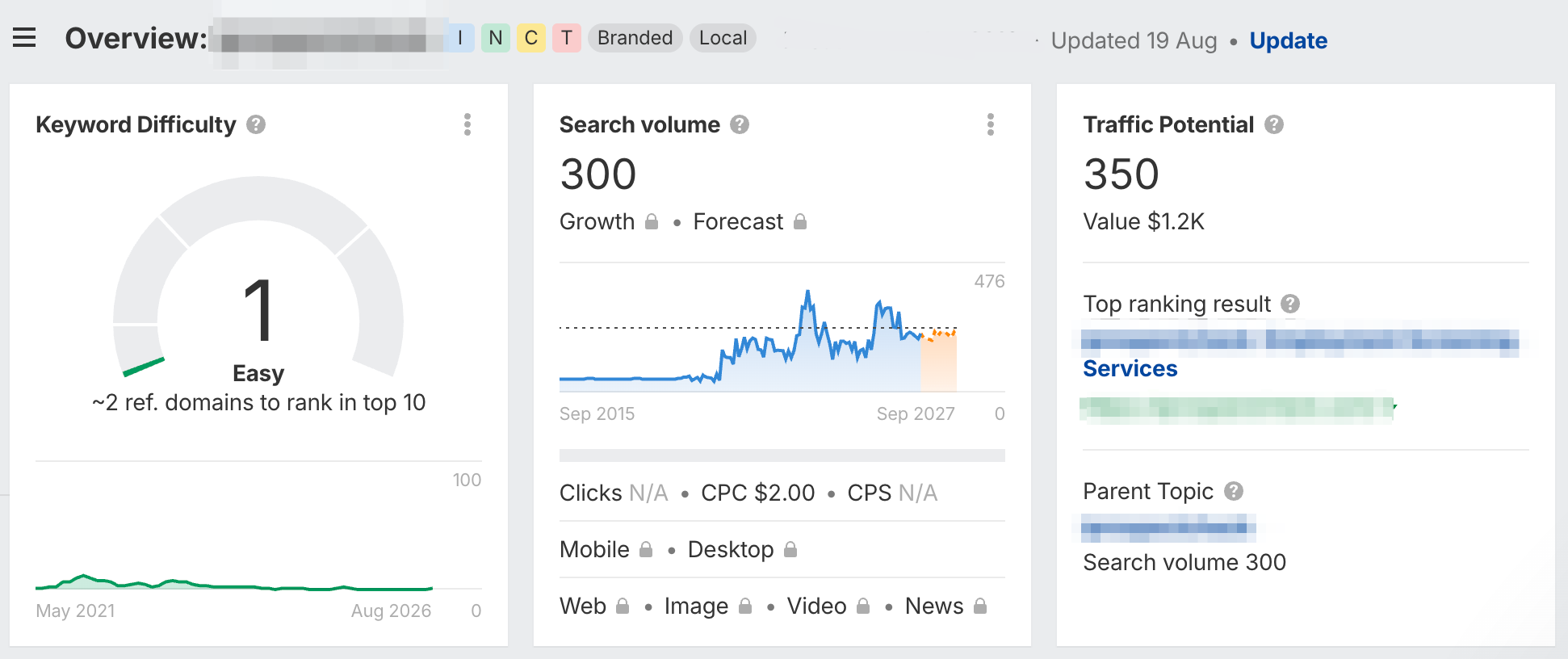Click the 'Value $1.2K' text
Image resolution: width=1568 pixels, height=659 pixels.
pyautogui.click(x=1144, y=221)
